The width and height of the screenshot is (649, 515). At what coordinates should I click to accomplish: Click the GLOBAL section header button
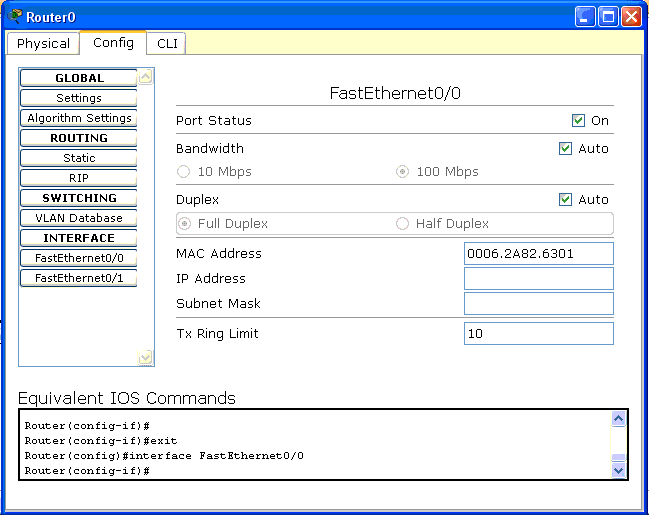[79, 78]
